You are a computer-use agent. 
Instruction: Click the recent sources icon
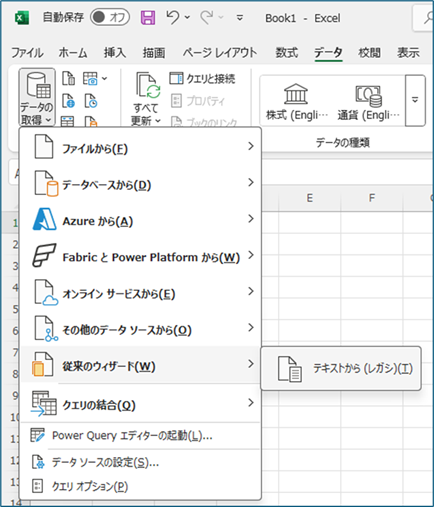pos(91,101)
